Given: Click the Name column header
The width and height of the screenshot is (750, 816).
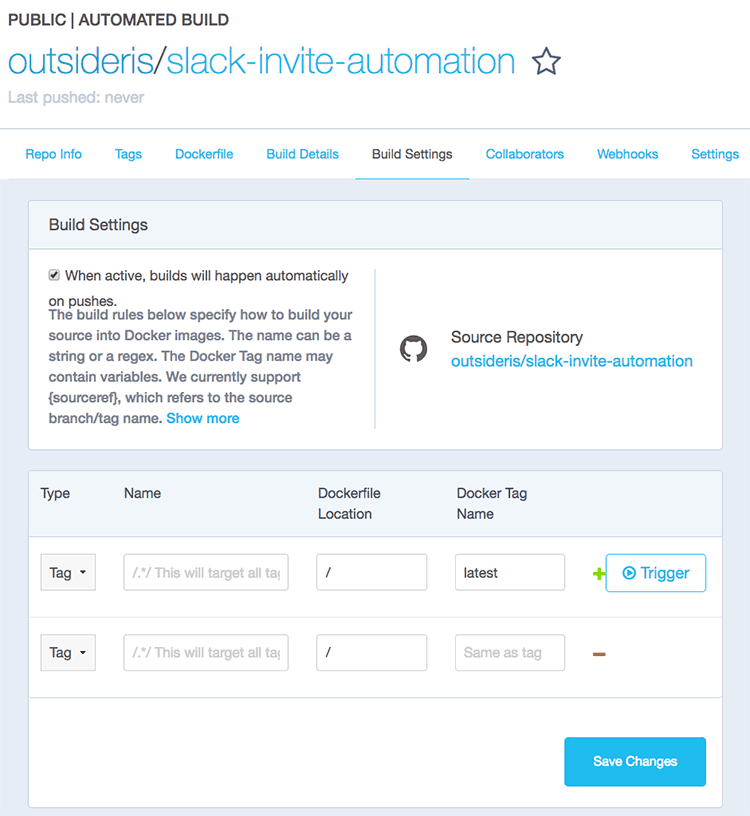Looking at the screenshot, I should [142, 493].
